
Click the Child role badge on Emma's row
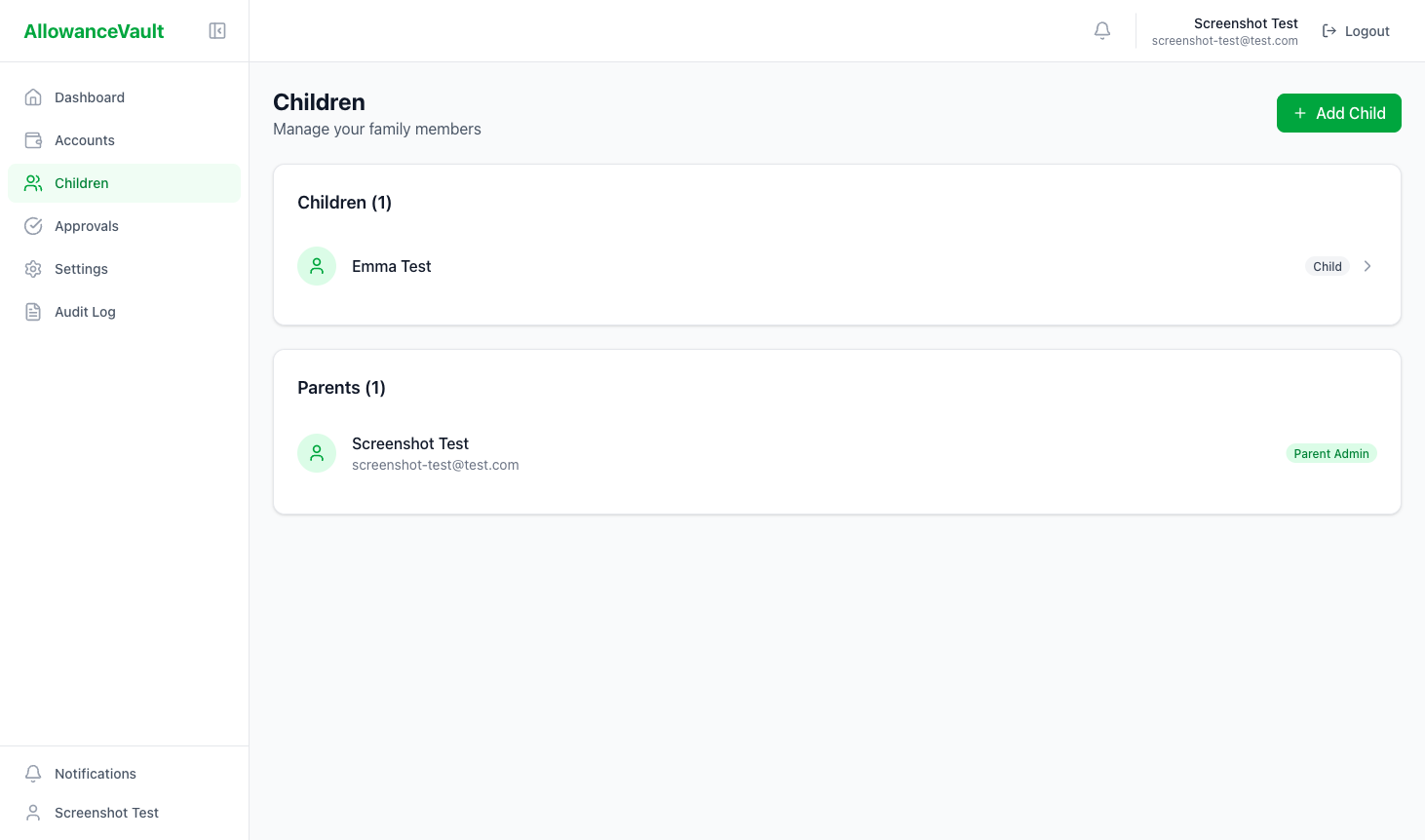click(1327, 266)
